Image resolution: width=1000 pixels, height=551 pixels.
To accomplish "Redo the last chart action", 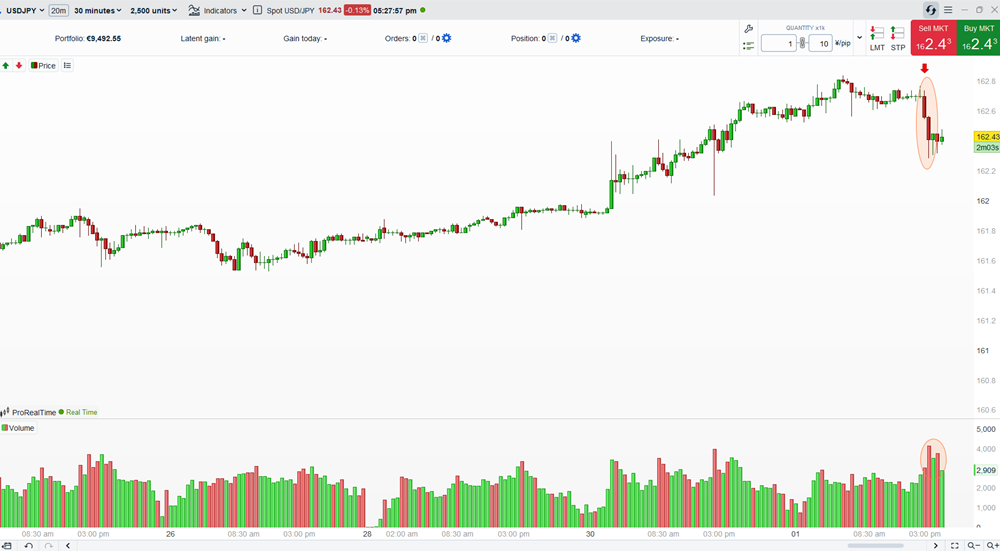I will tap(48, 545).
